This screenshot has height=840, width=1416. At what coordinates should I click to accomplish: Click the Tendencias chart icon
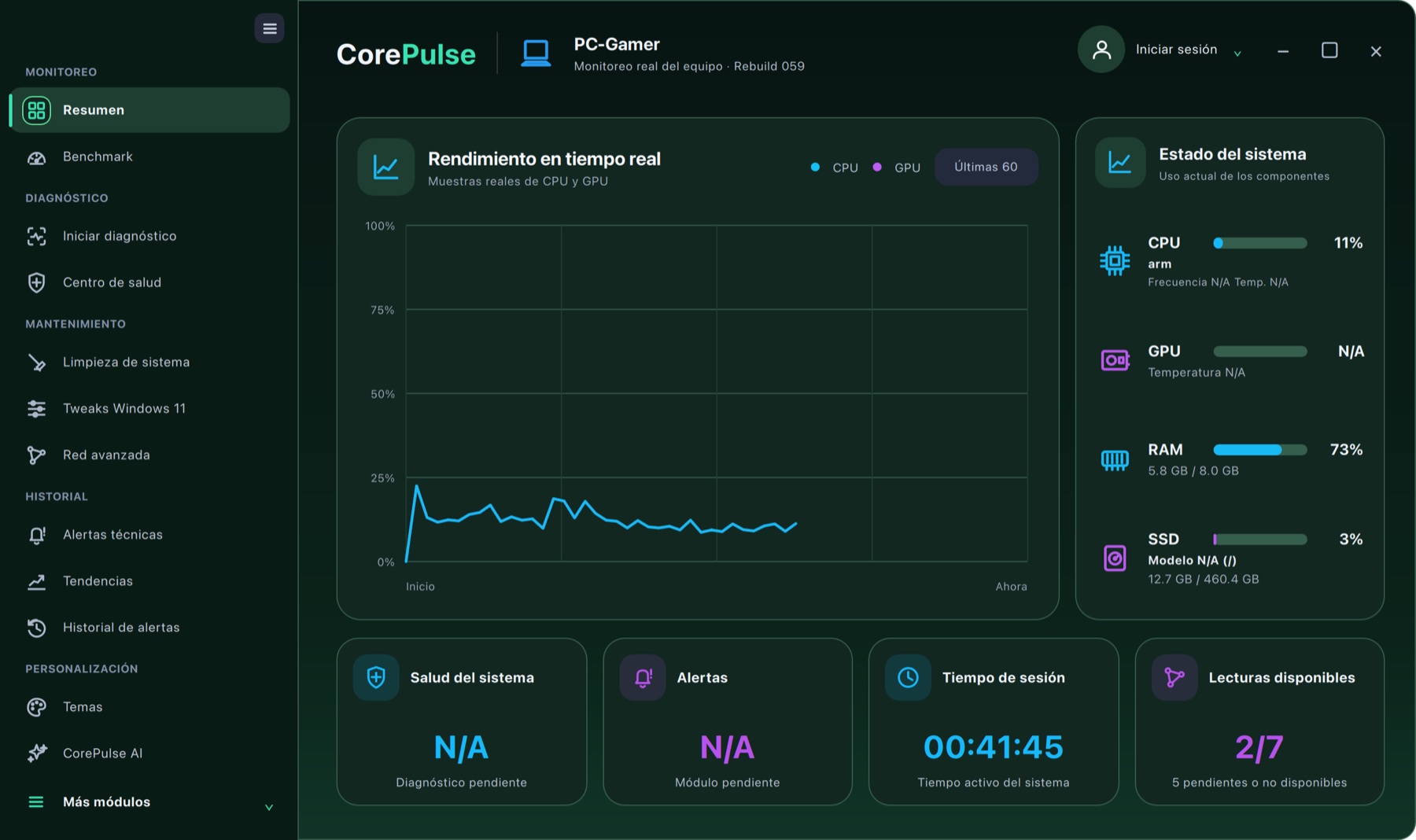click(37, 581)
